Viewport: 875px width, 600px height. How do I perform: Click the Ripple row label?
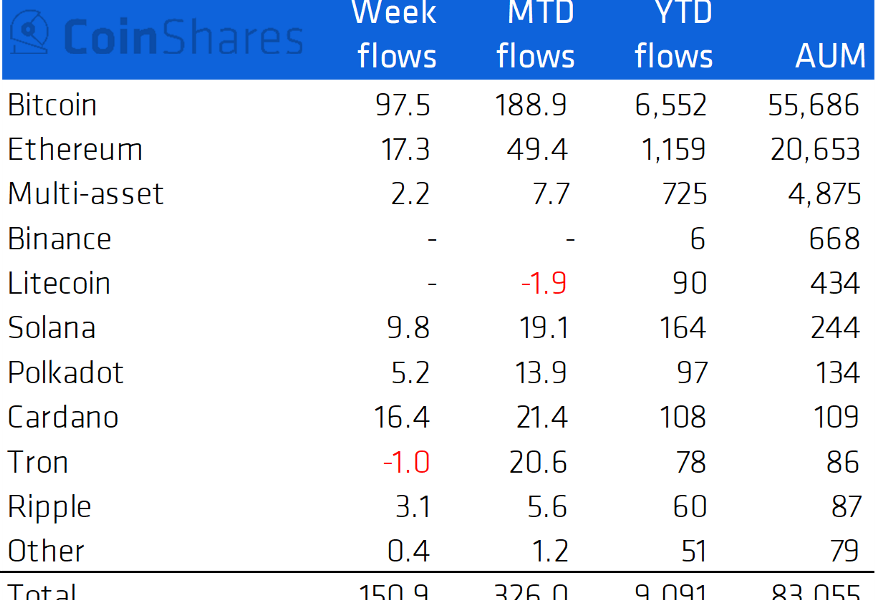pyautogui.click(x=50, y=507)
